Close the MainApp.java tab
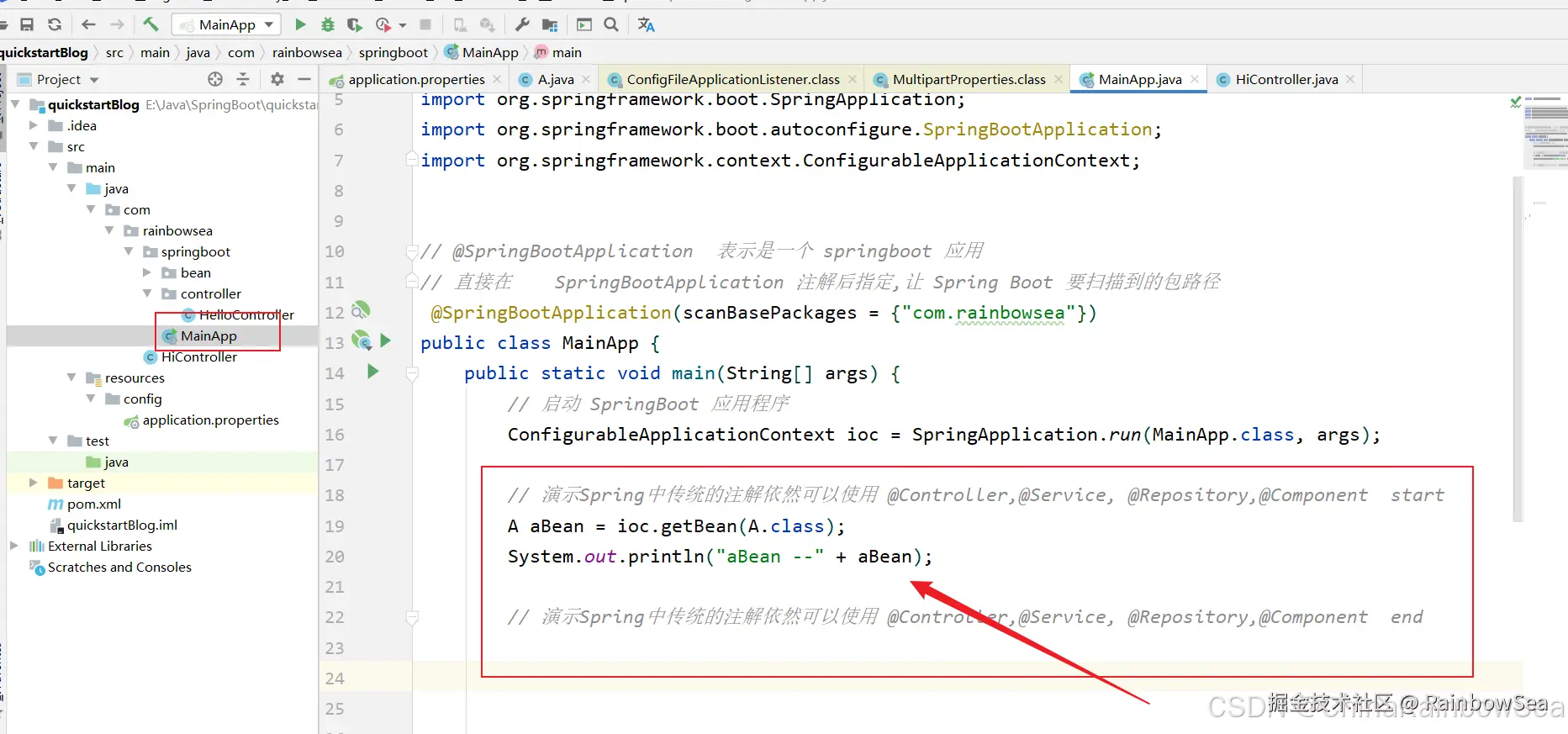Screen dimensions: 1568x734 pyautogui.click(x=1195, y=79)
